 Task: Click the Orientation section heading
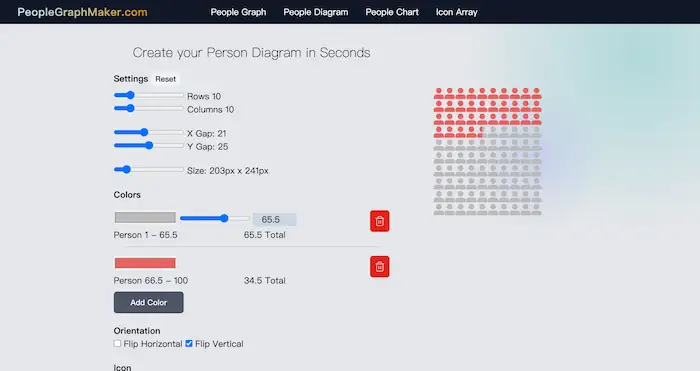137,331
